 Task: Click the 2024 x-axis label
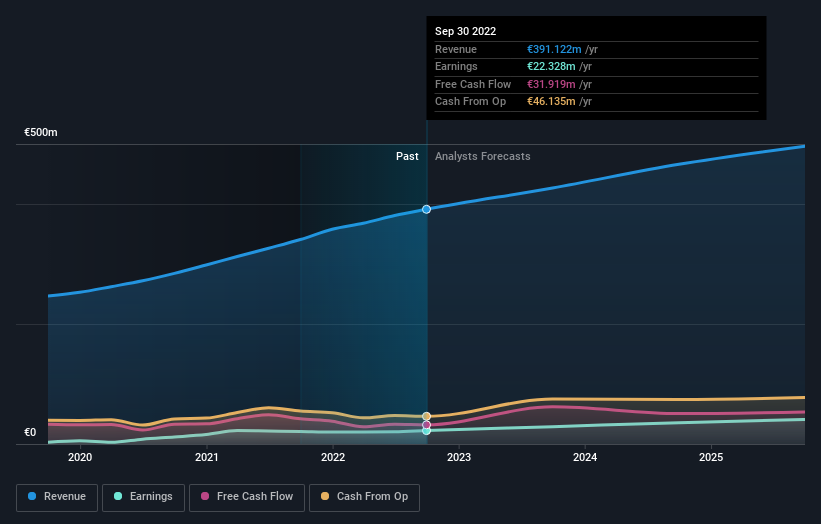[x=585, y=458]
